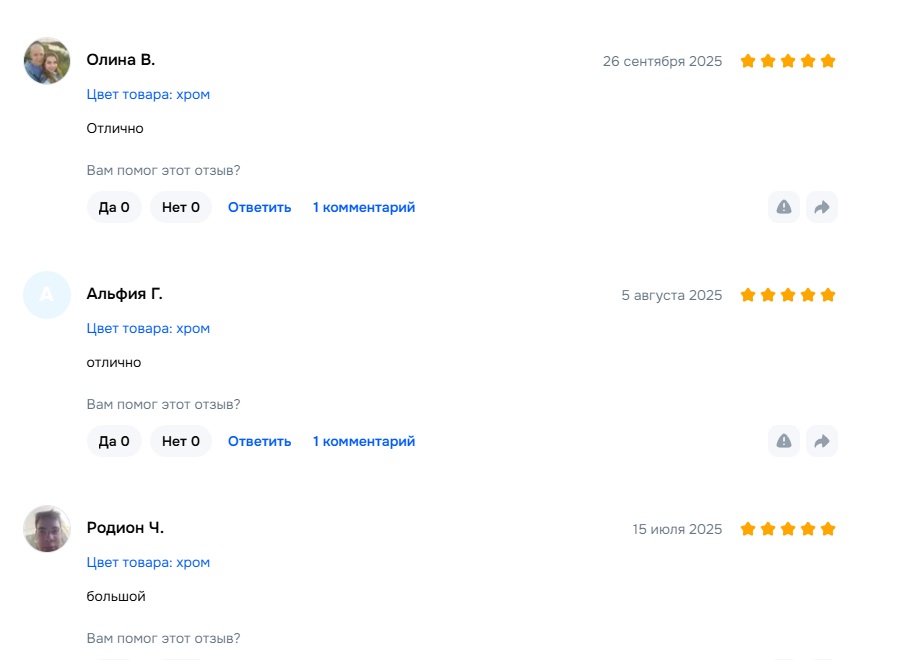Click Родион Ч.'s profile avatar photo
The height and width of the screenshot is (660, 897).
click(47, 529)
